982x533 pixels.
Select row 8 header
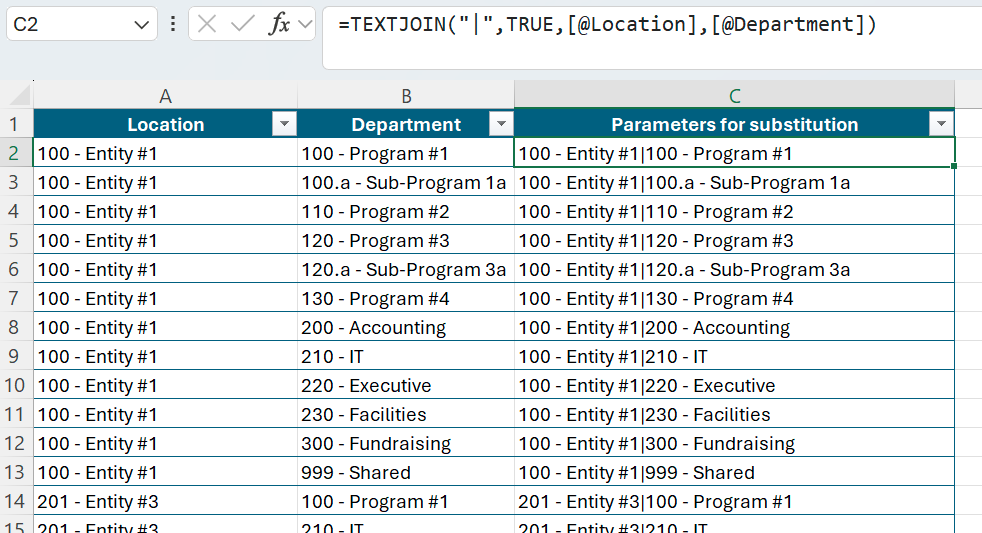click(x=15, y=328)
